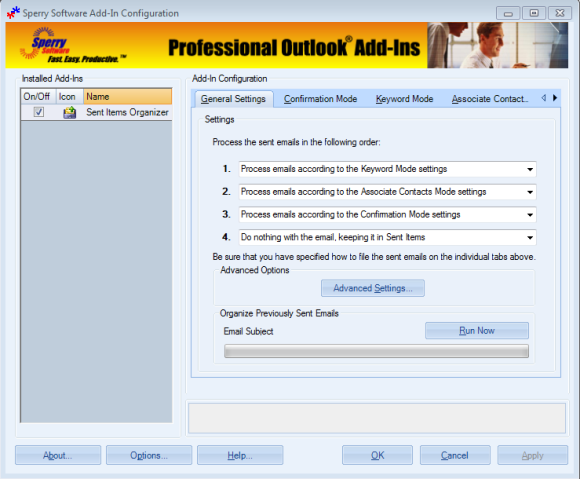Image resolution: width=580 pixels, height=479 pixels.
Task: Switch to the General Settings tab
Action: pyautogui.click(x=233, y=99)
